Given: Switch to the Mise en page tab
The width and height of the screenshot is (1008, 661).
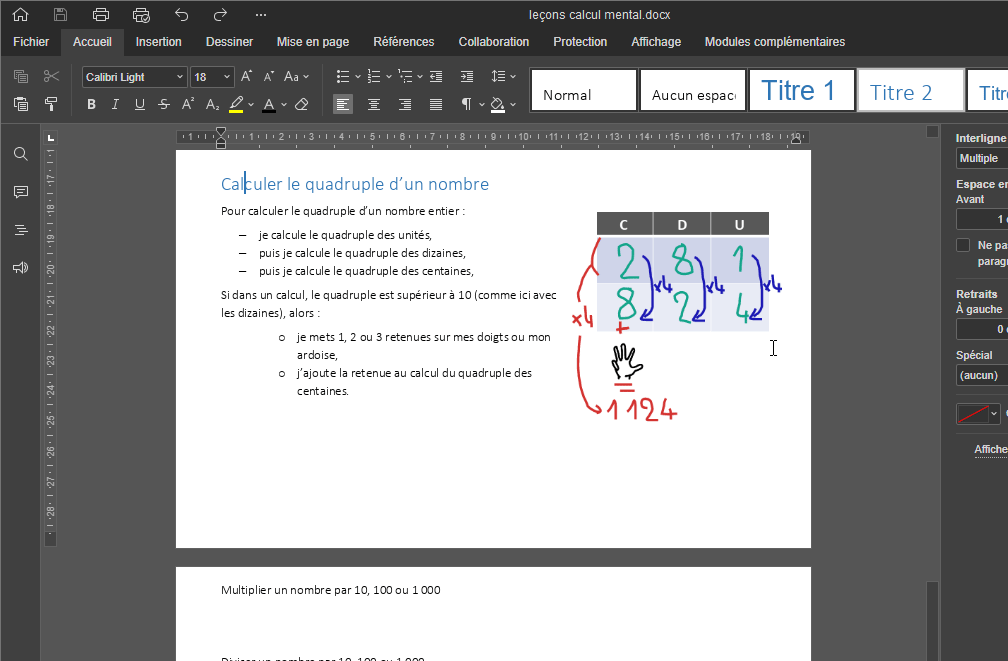Looking at the screenshot, I should tap(312, 42).
